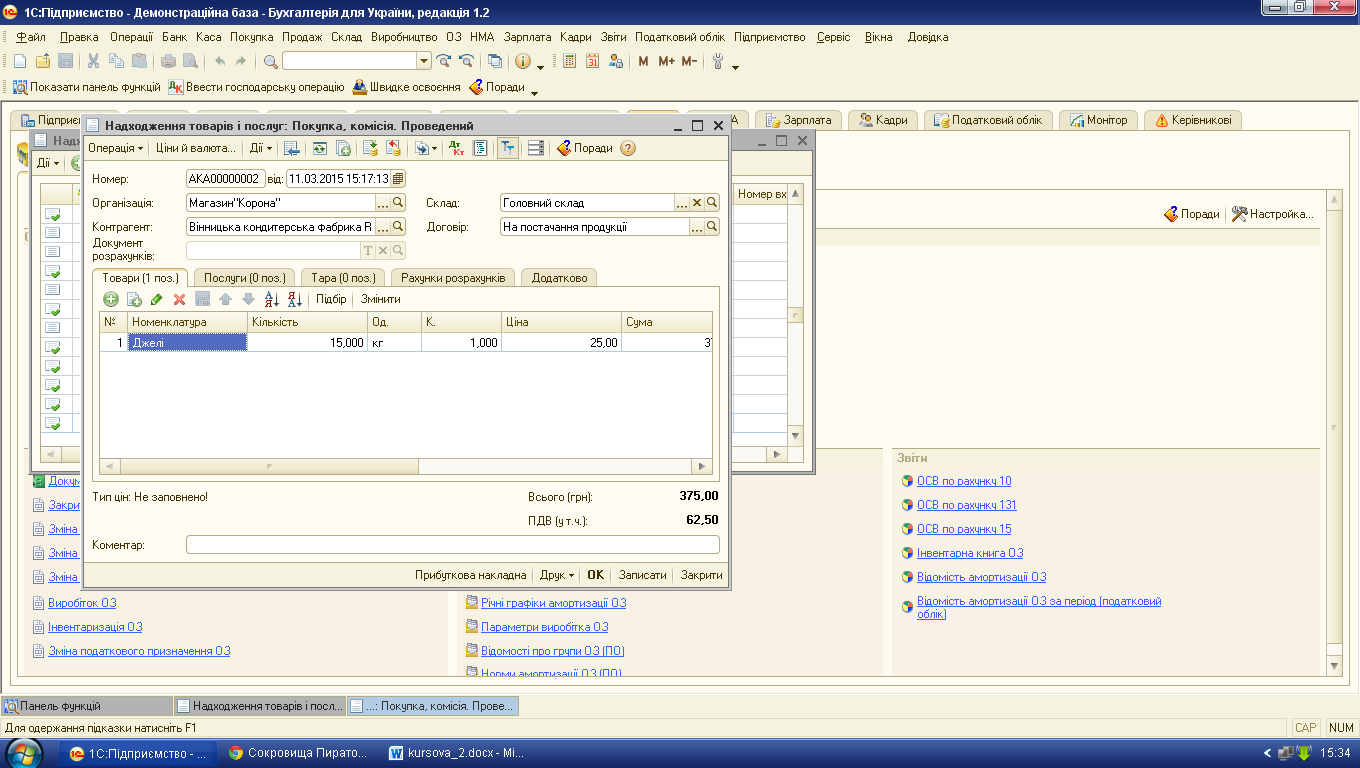Viewport: 1360px width, 768px height.
Task: Click the magnifier Search icon beside the search box
Action: [271, 61]
